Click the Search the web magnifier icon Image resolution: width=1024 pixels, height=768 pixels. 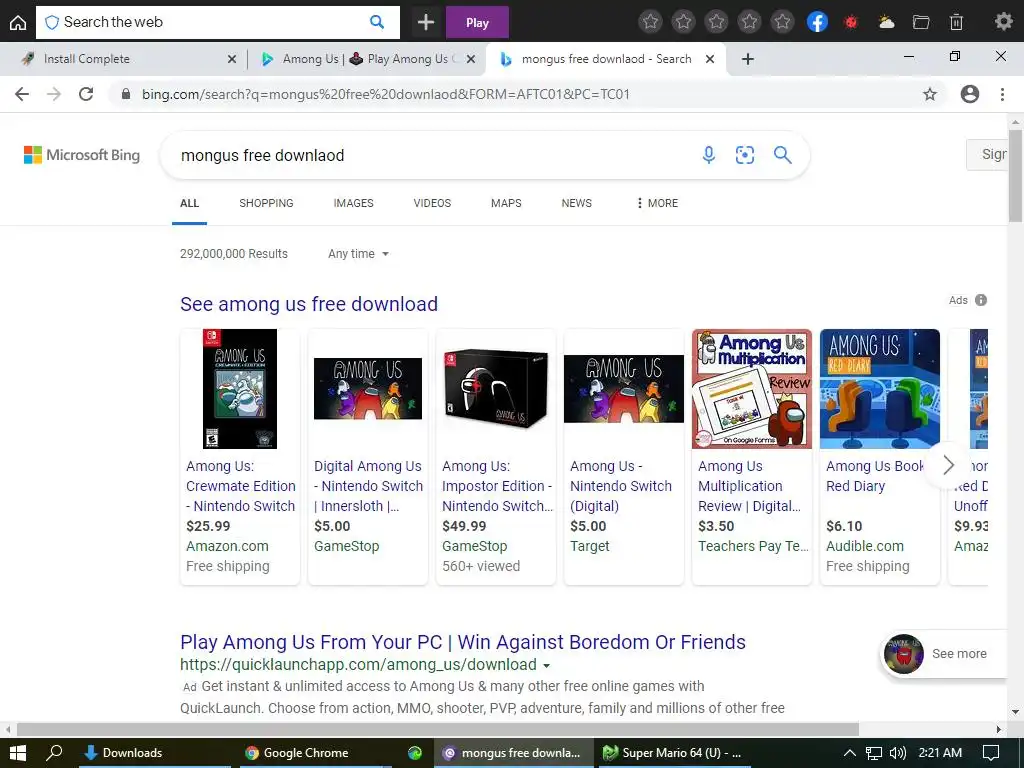click(x=377, y=22)
